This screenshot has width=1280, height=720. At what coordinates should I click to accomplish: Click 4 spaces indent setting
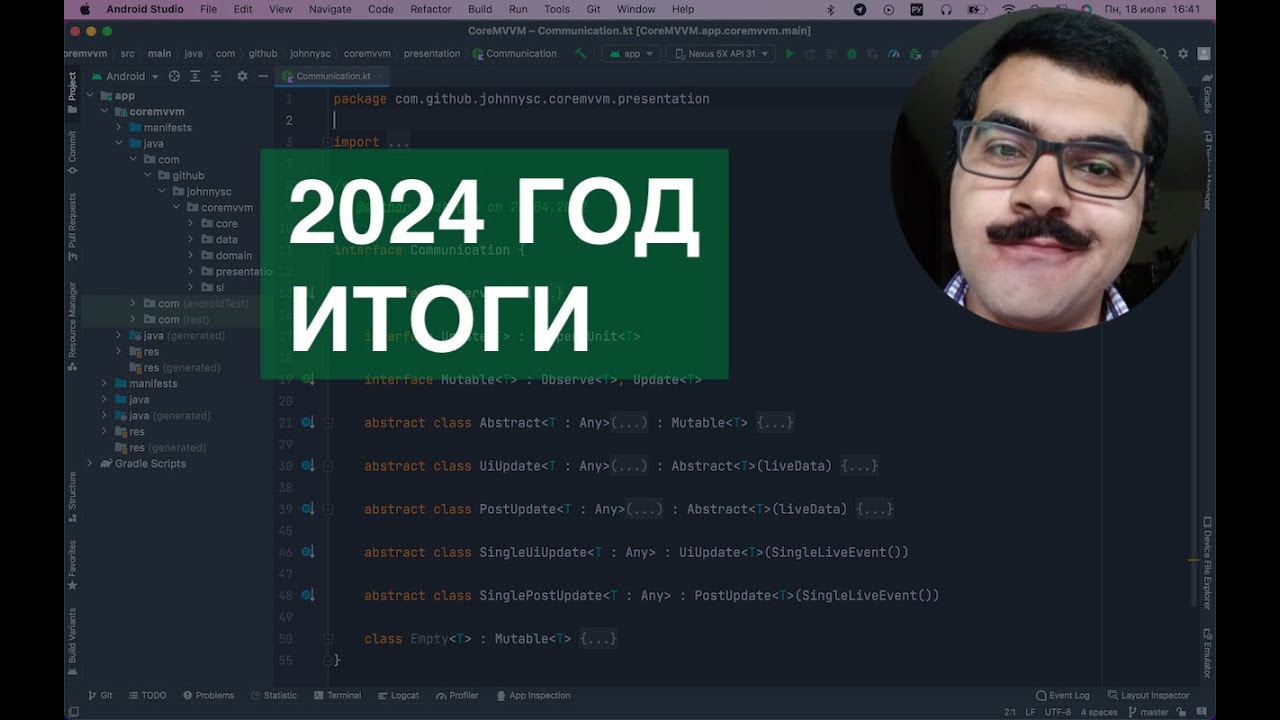tap(1101, 712)
